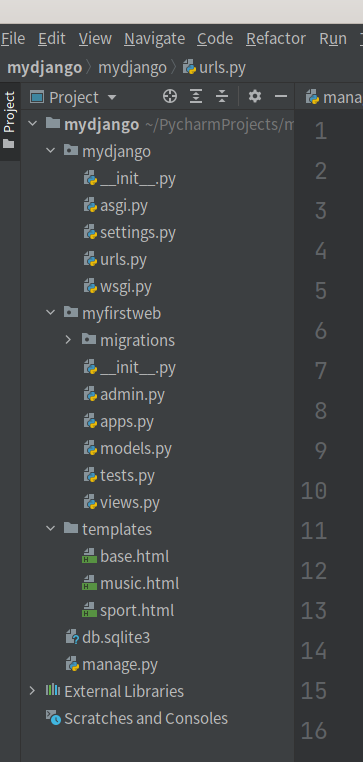Collapse the templates folder
The image size is (363, 762).
(x=51, y=529)
